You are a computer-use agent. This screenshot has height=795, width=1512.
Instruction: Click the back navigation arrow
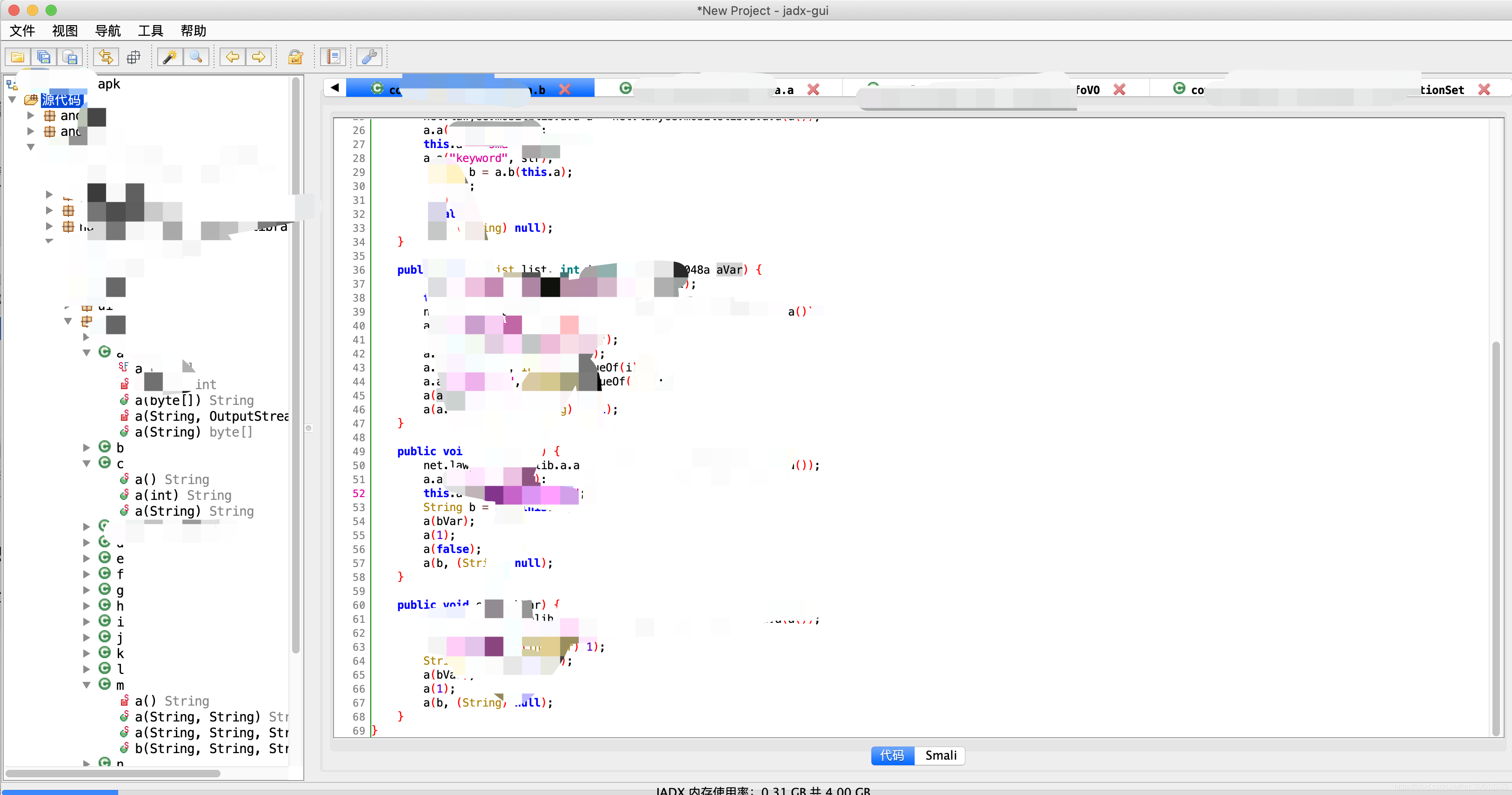tap(233, 57)
